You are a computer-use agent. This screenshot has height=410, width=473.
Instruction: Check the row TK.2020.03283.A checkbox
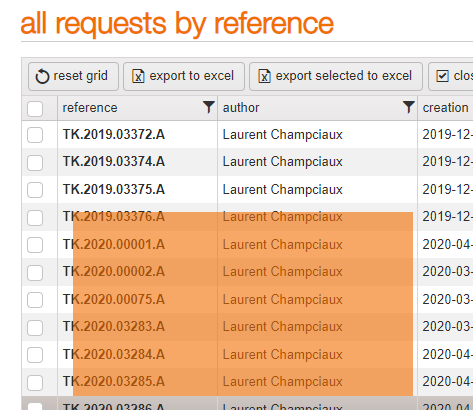click(x=35, y=328)
